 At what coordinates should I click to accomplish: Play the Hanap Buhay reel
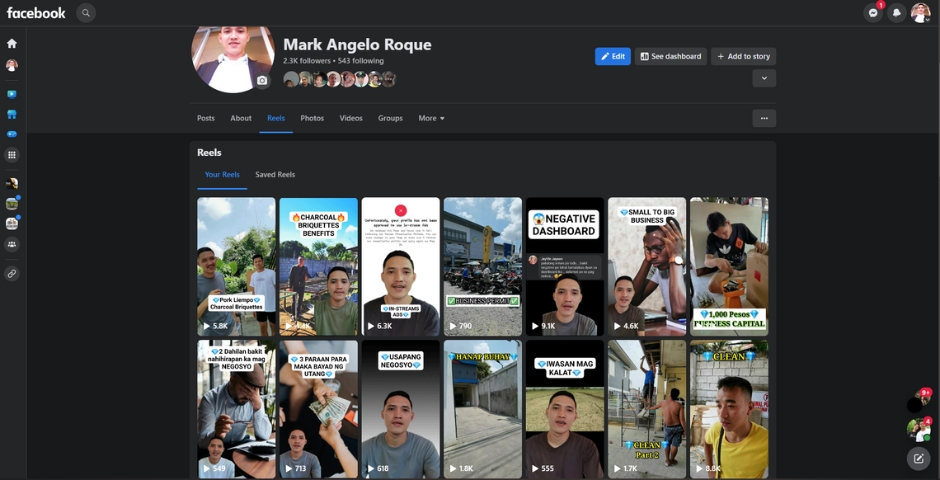tap(483, 409)
